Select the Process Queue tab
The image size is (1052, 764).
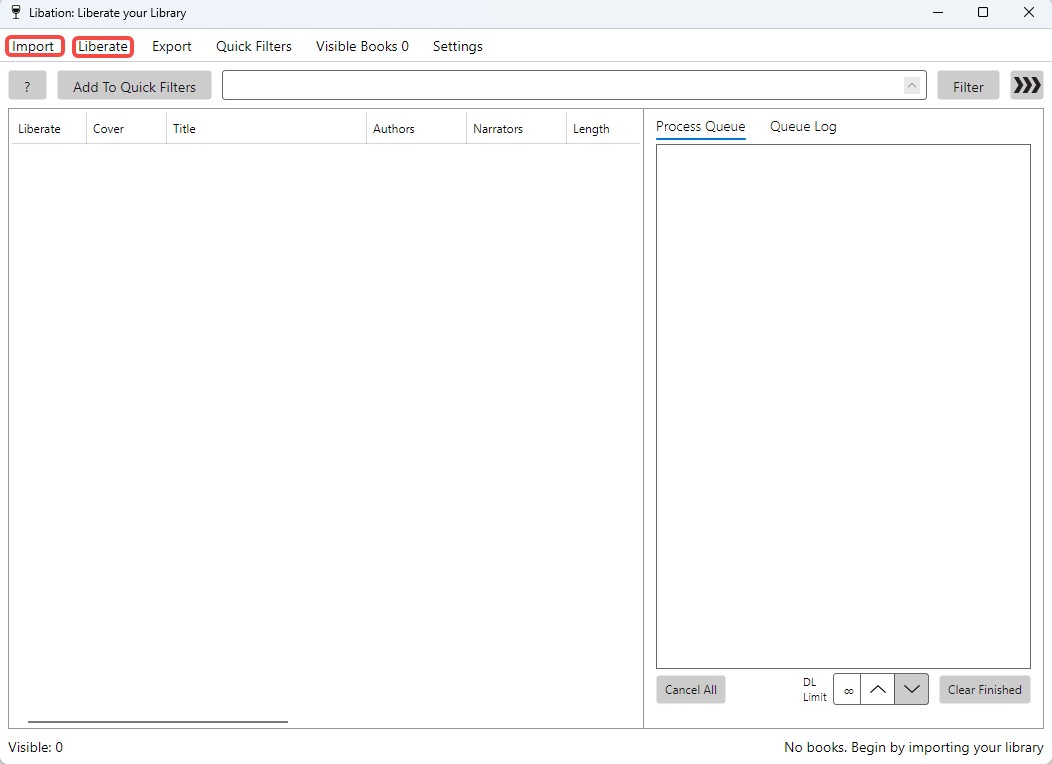[x=700, y=127]
